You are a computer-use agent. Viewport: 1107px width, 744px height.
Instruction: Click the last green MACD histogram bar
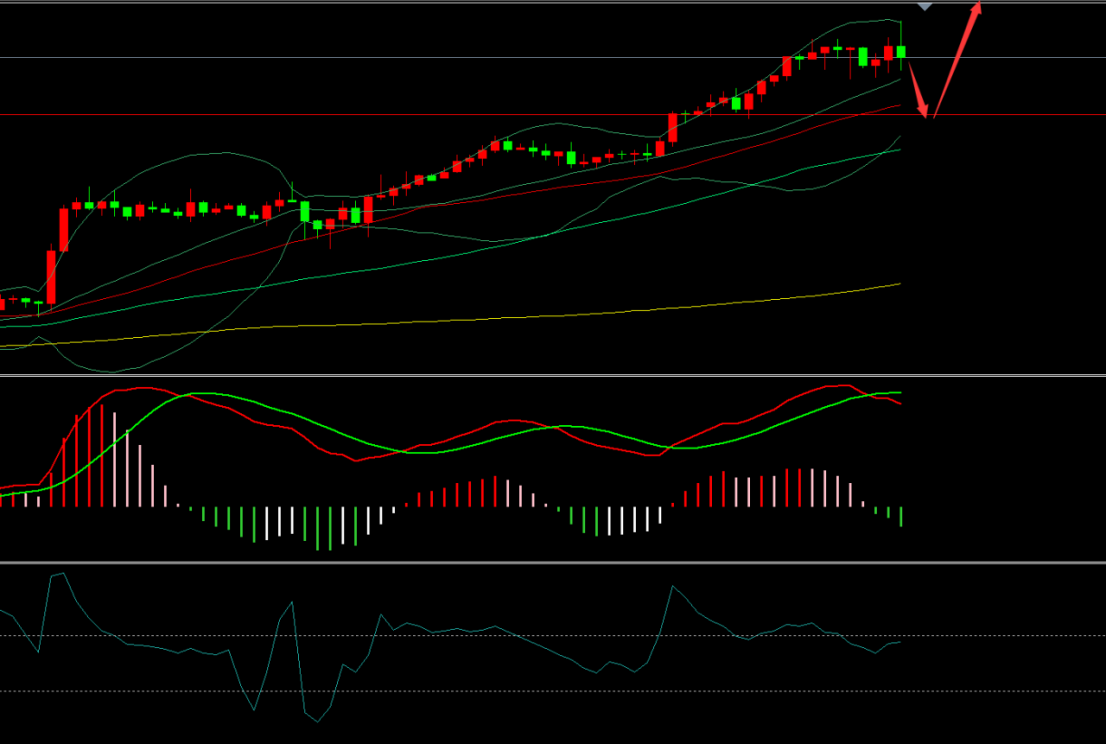[x=902, y=517]
